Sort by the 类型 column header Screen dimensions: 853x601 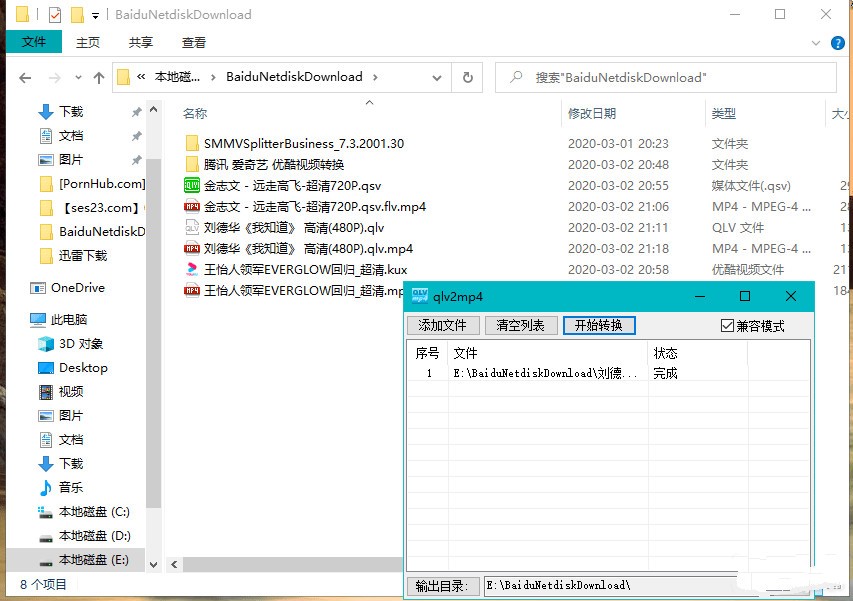click(724, 113)
